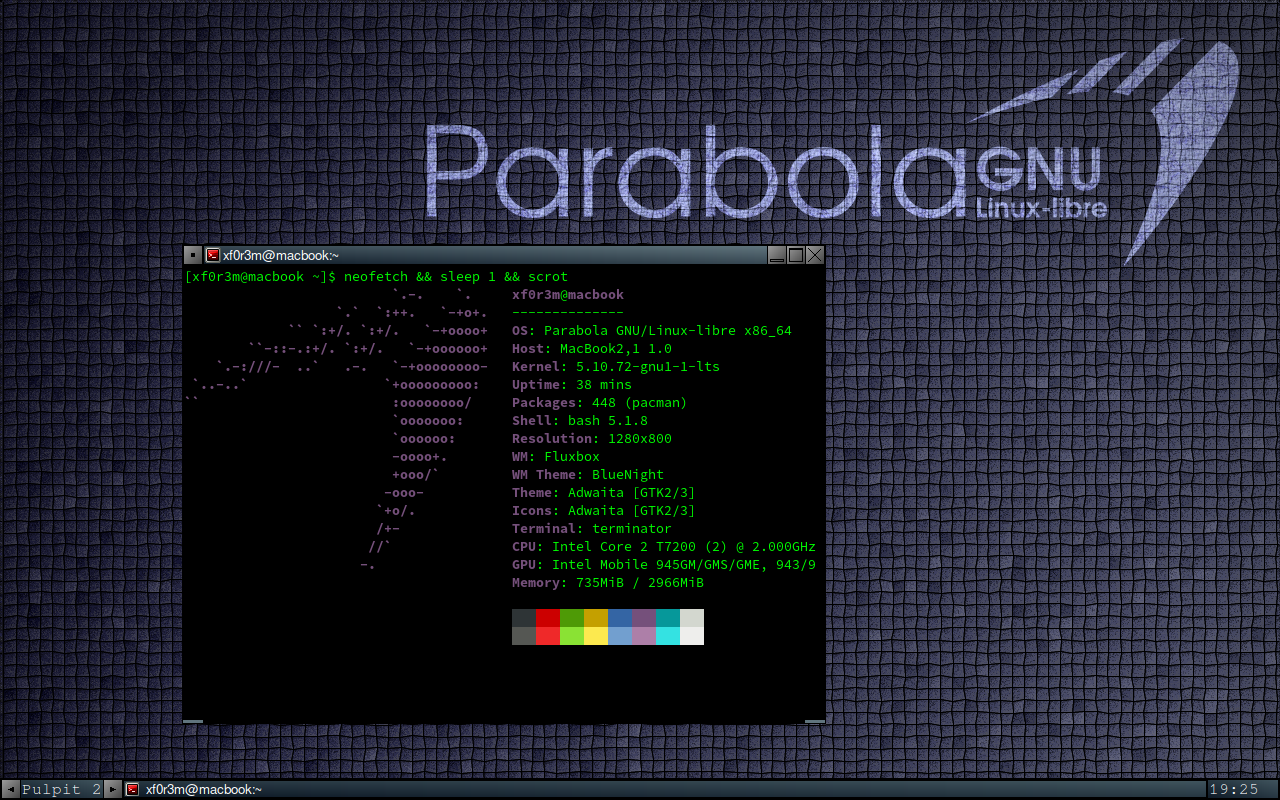Click the bright green color block
1280x800 pixels.
click(x=571, y=636)
